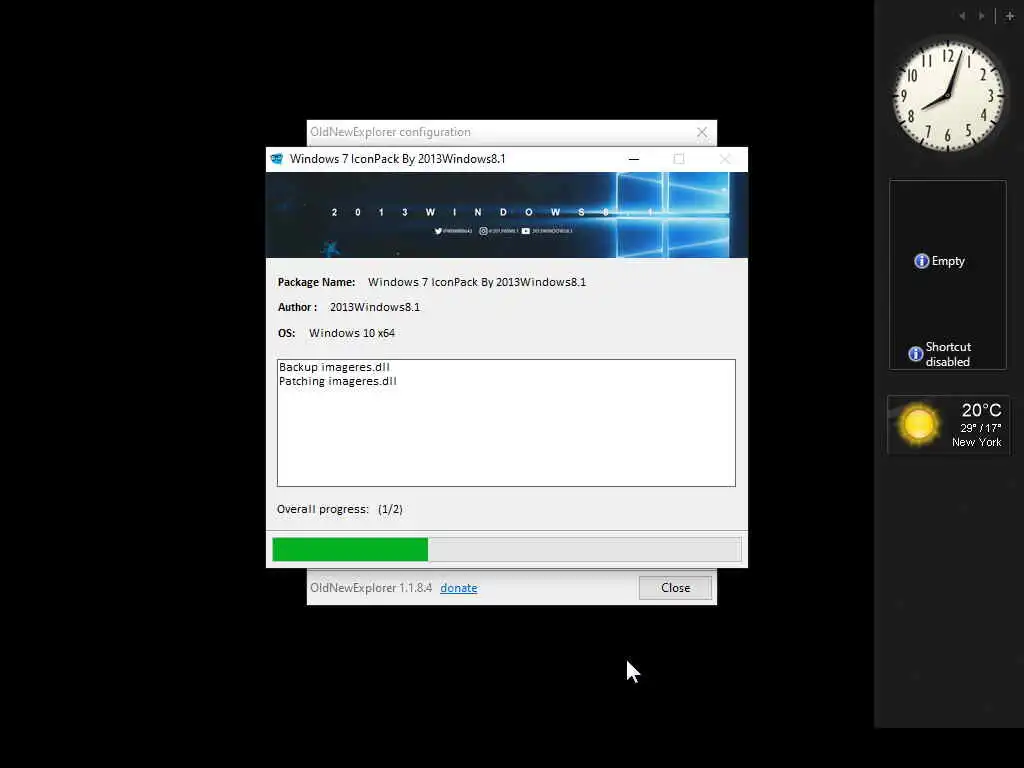Click the analog clock gadget
The height and width of the screenshot is (768, 1024).
pyautogui.click(x=948, y=97)
